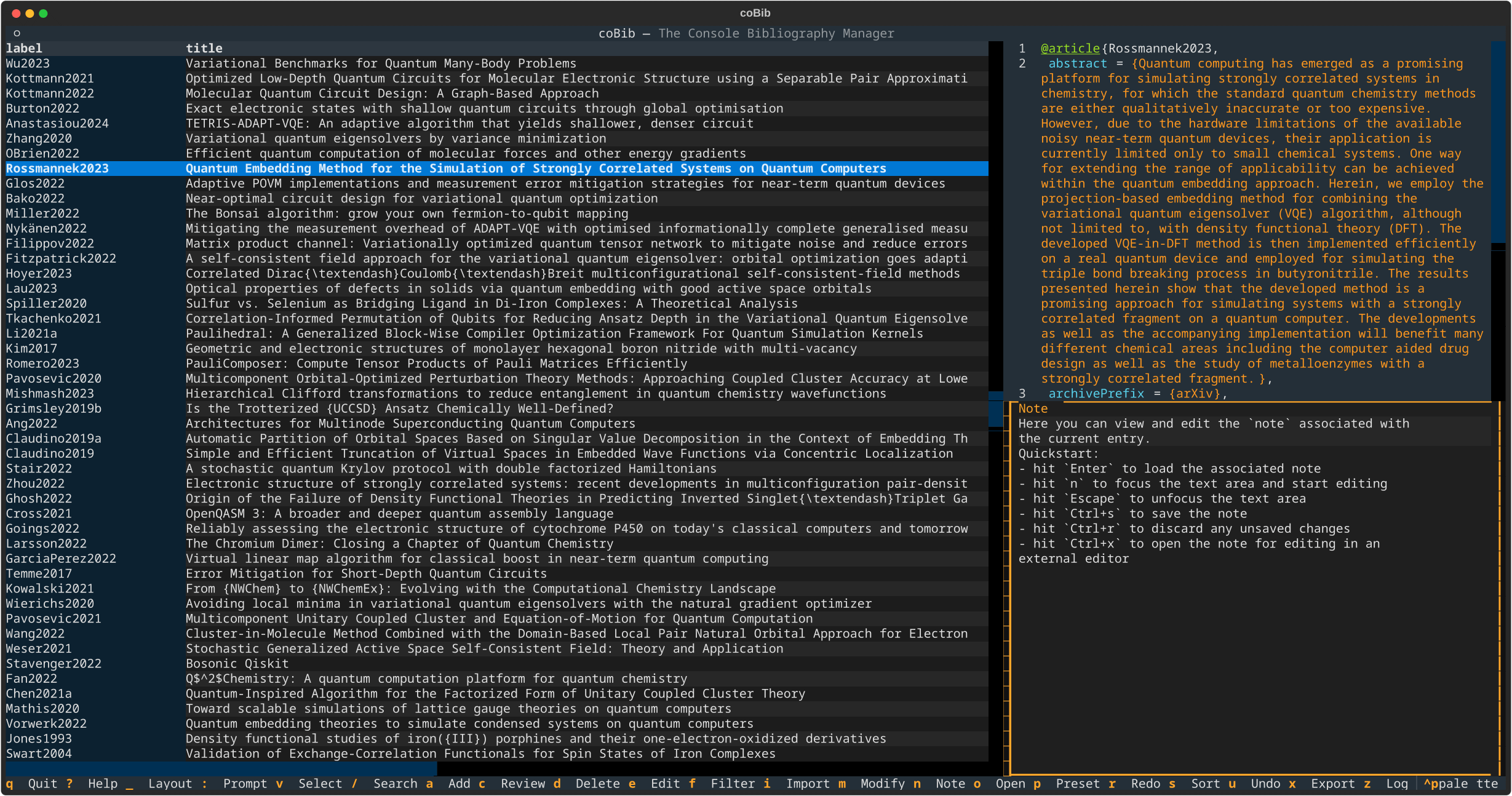Toggle the Log panel in footer
The width and height of the screenshot is (1512, 796).
(x=1397, y=784)
